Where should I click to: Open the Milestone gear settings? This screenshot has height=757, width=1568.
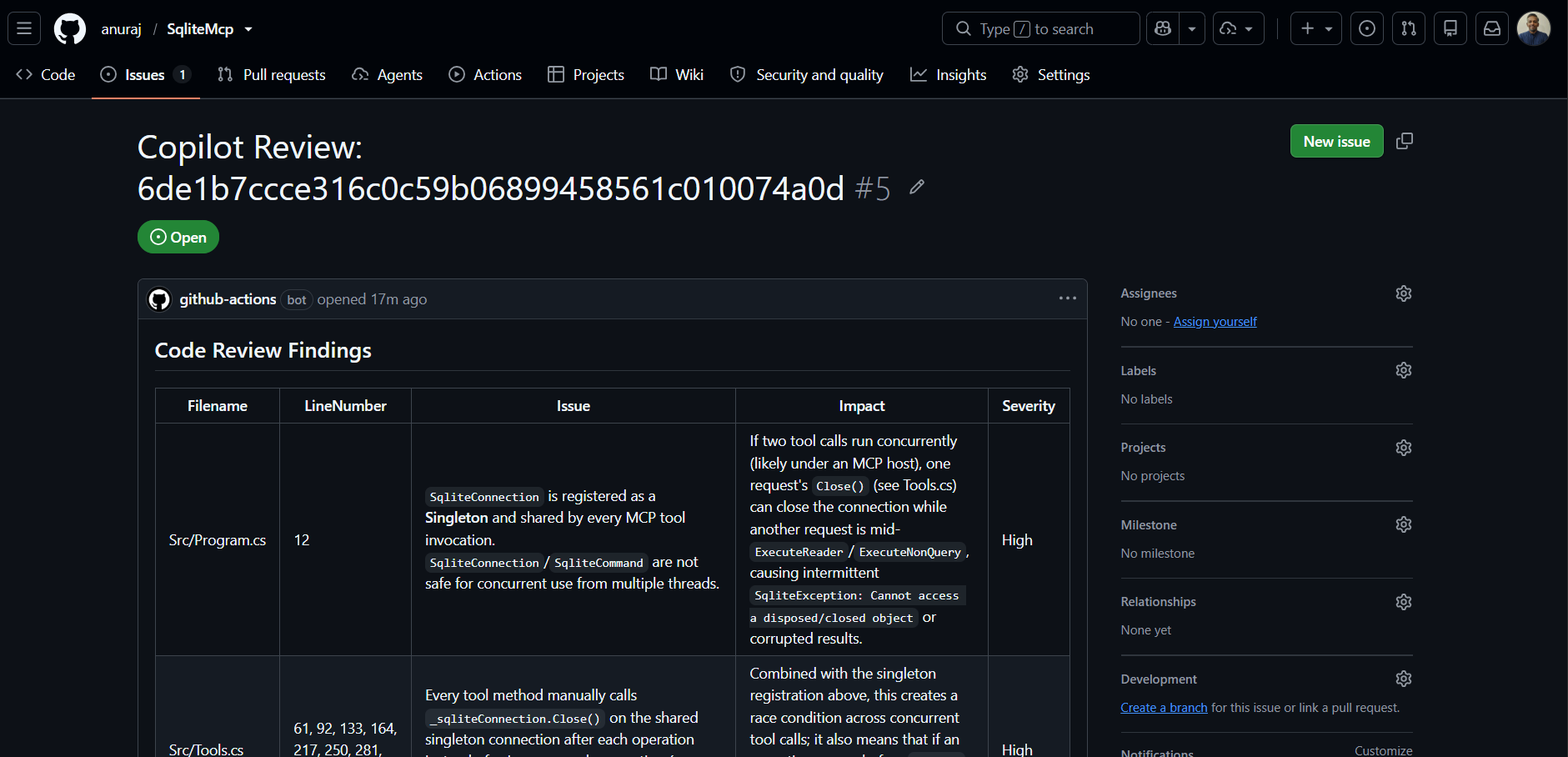point(1404,524)
